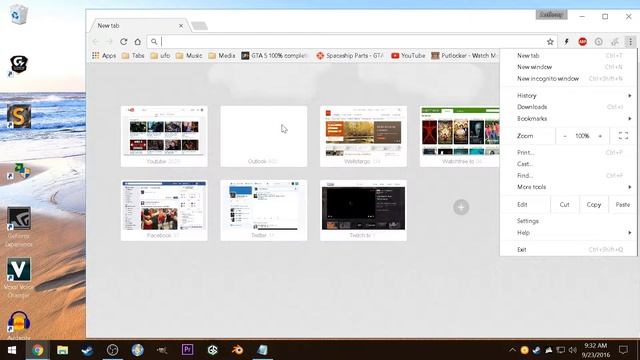The width and height of the screenshot is (640, 360).
Task: Switch to Chrome in the taskbar
Action: (38, 350)
